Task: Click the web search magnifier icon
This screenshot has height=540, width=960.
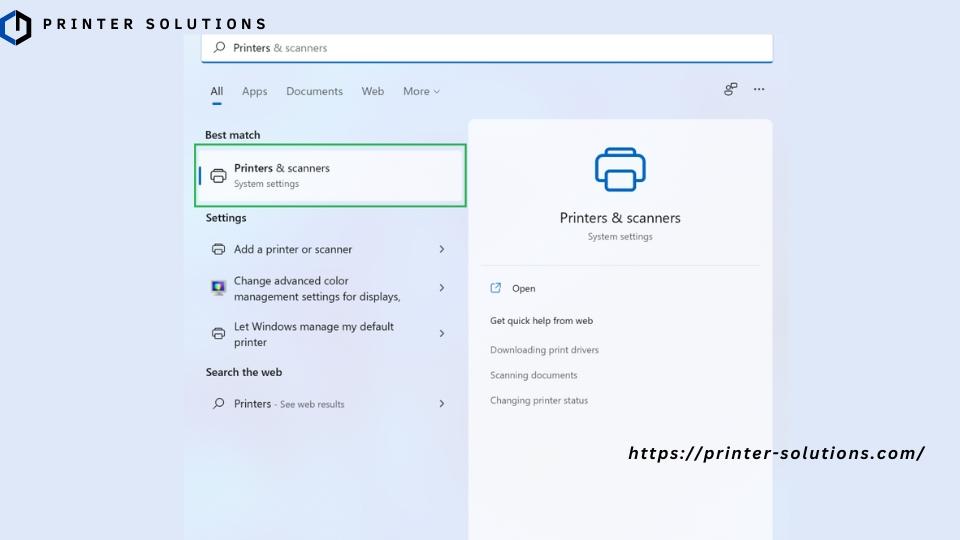Action: pos(219,403)
